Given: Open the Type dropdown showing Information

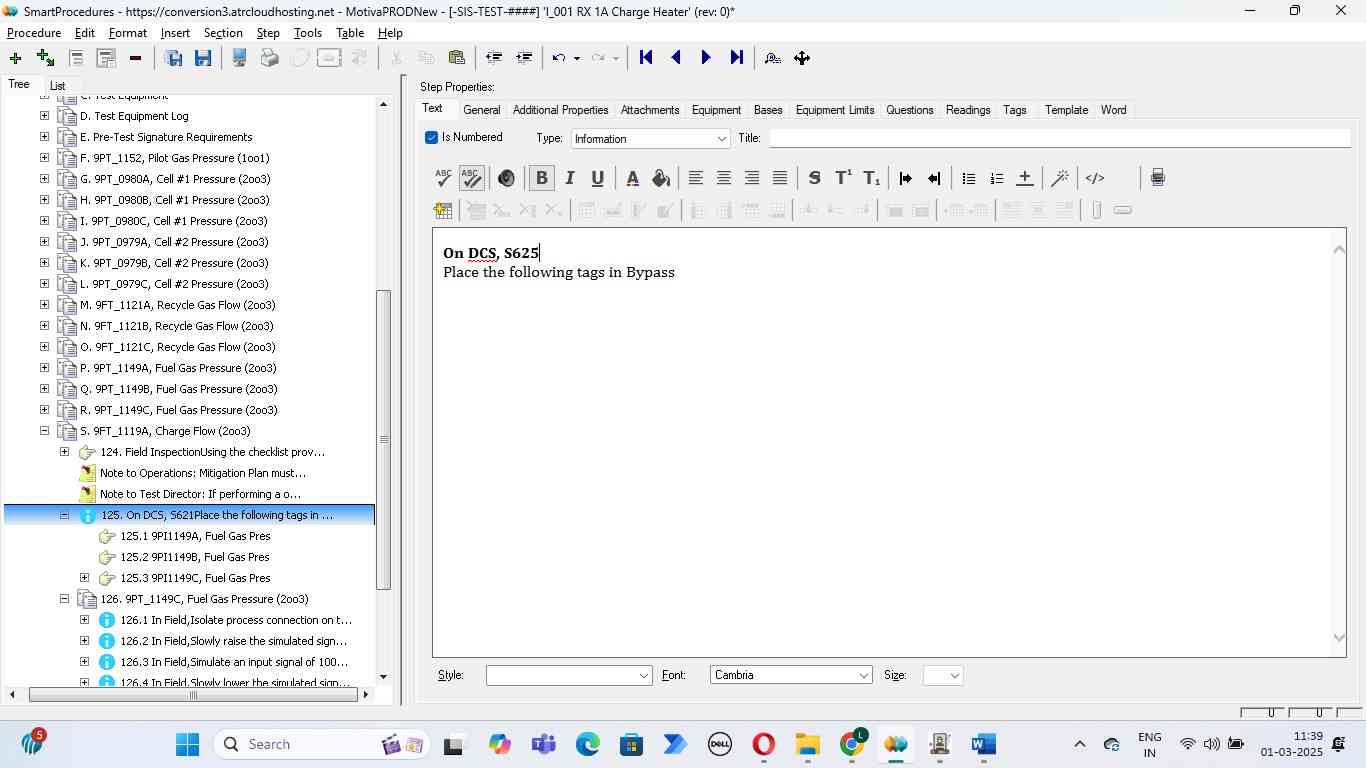Looking at the screenshot, I should pos(650,139).
